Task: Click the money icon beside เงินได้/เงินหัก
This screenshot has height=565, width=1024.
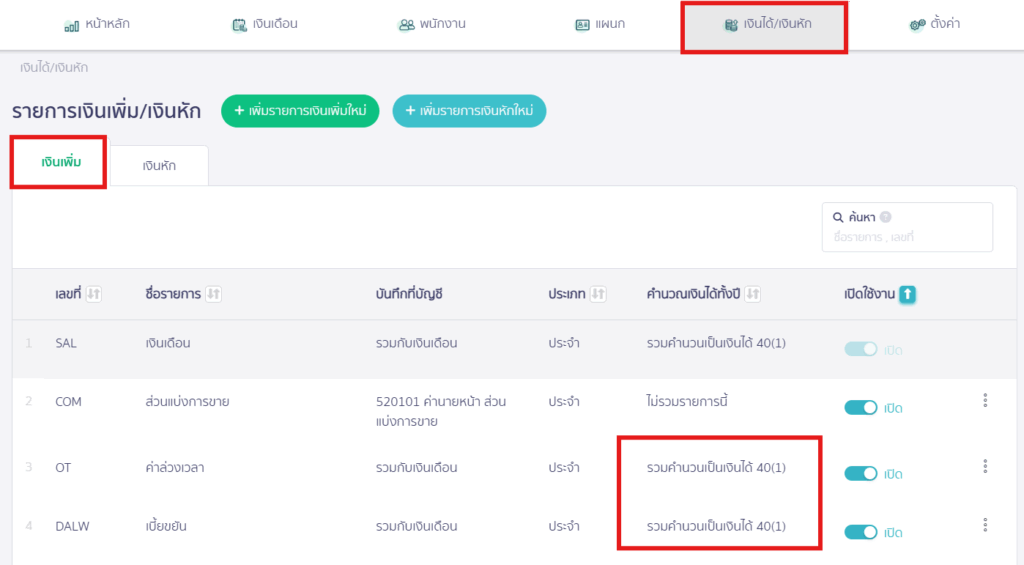Action: (731, 25)
